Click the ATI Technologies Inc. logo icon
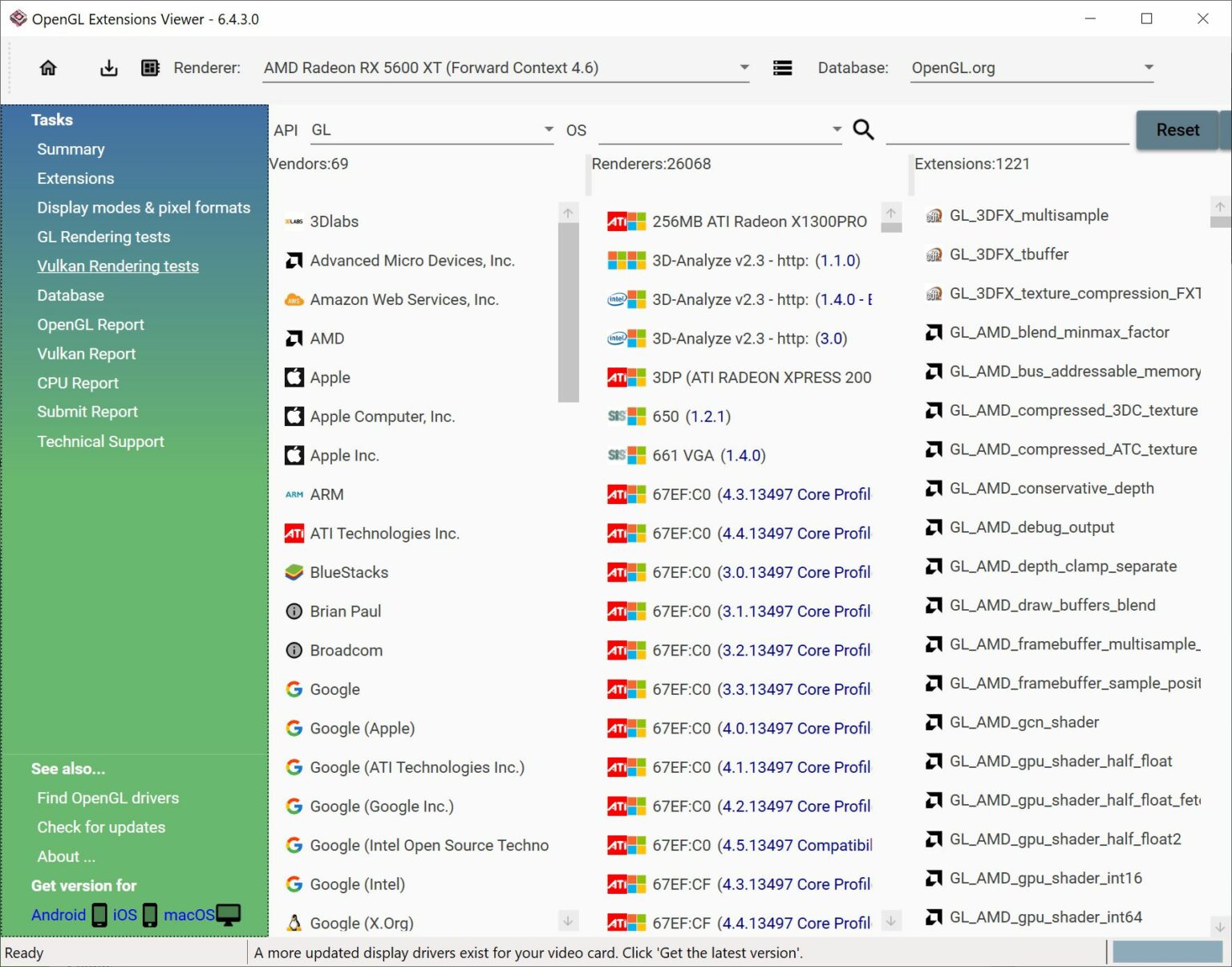 pyautogui.click(x=294, y=534)
